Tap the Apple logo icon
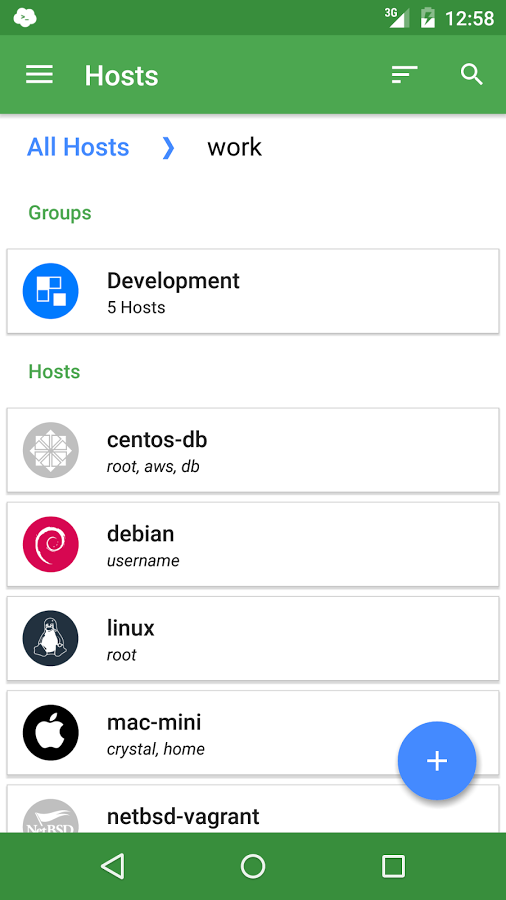Image resolution: width=506 pixels, height=900 pixels. click(50, 732)
